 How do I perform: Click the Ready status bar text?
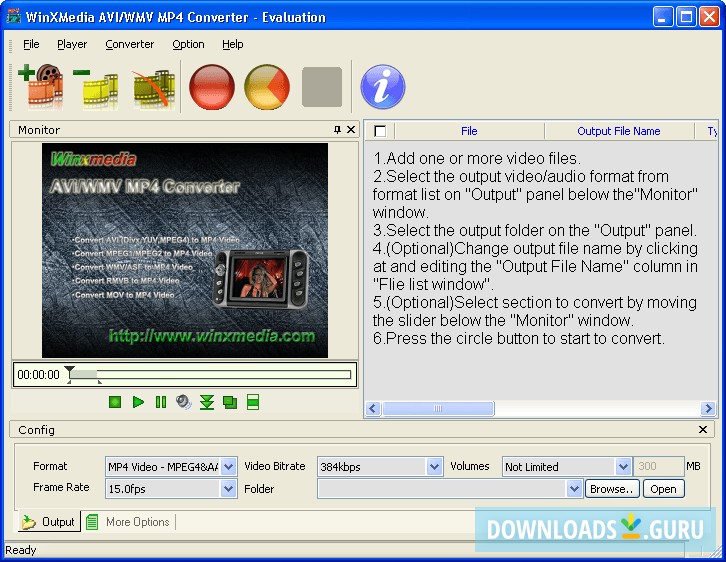coord(21,550)
